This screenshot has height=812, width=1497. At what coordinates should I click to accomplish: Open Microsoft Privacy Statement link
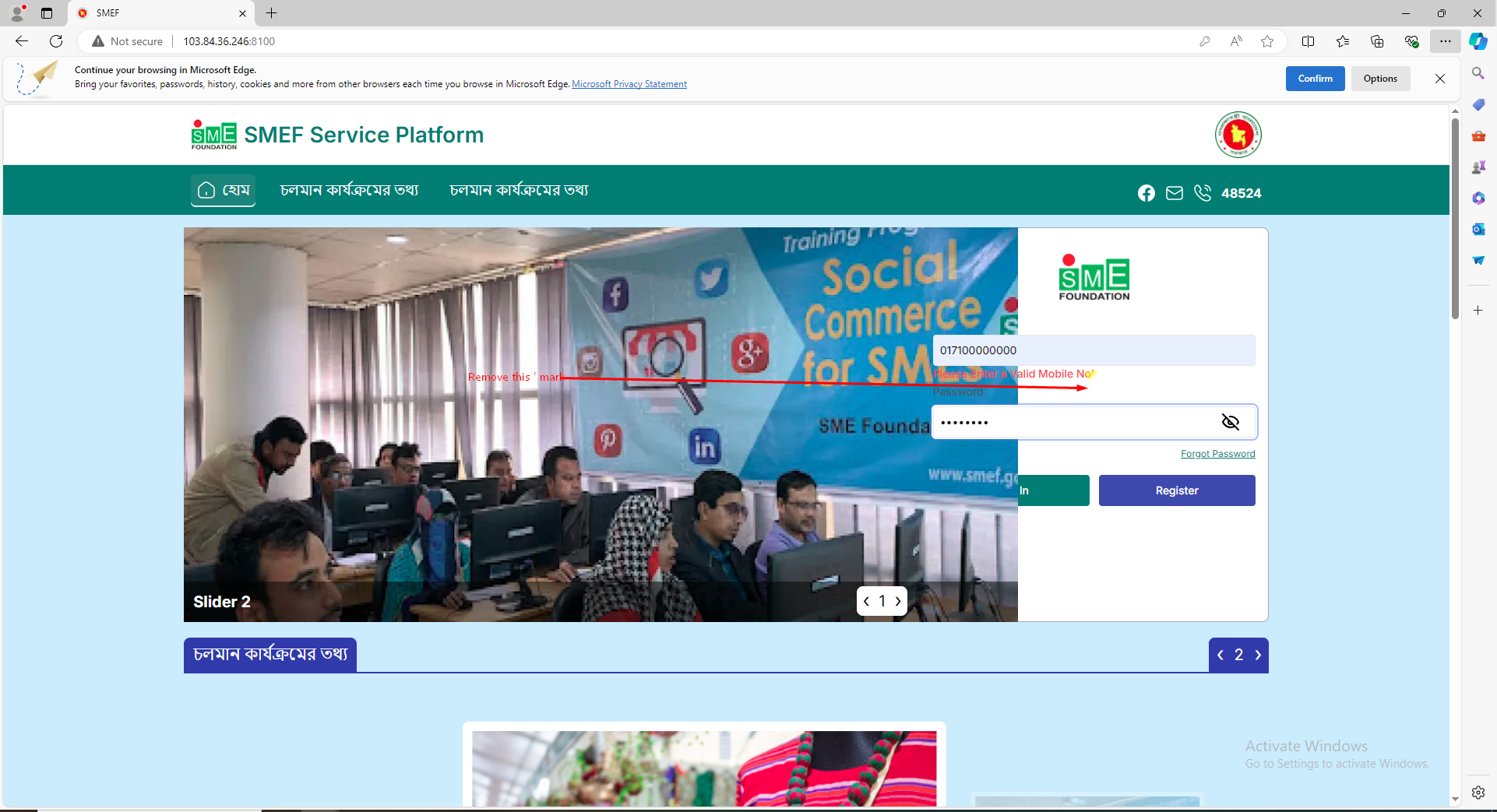click(x=629, y=84)
